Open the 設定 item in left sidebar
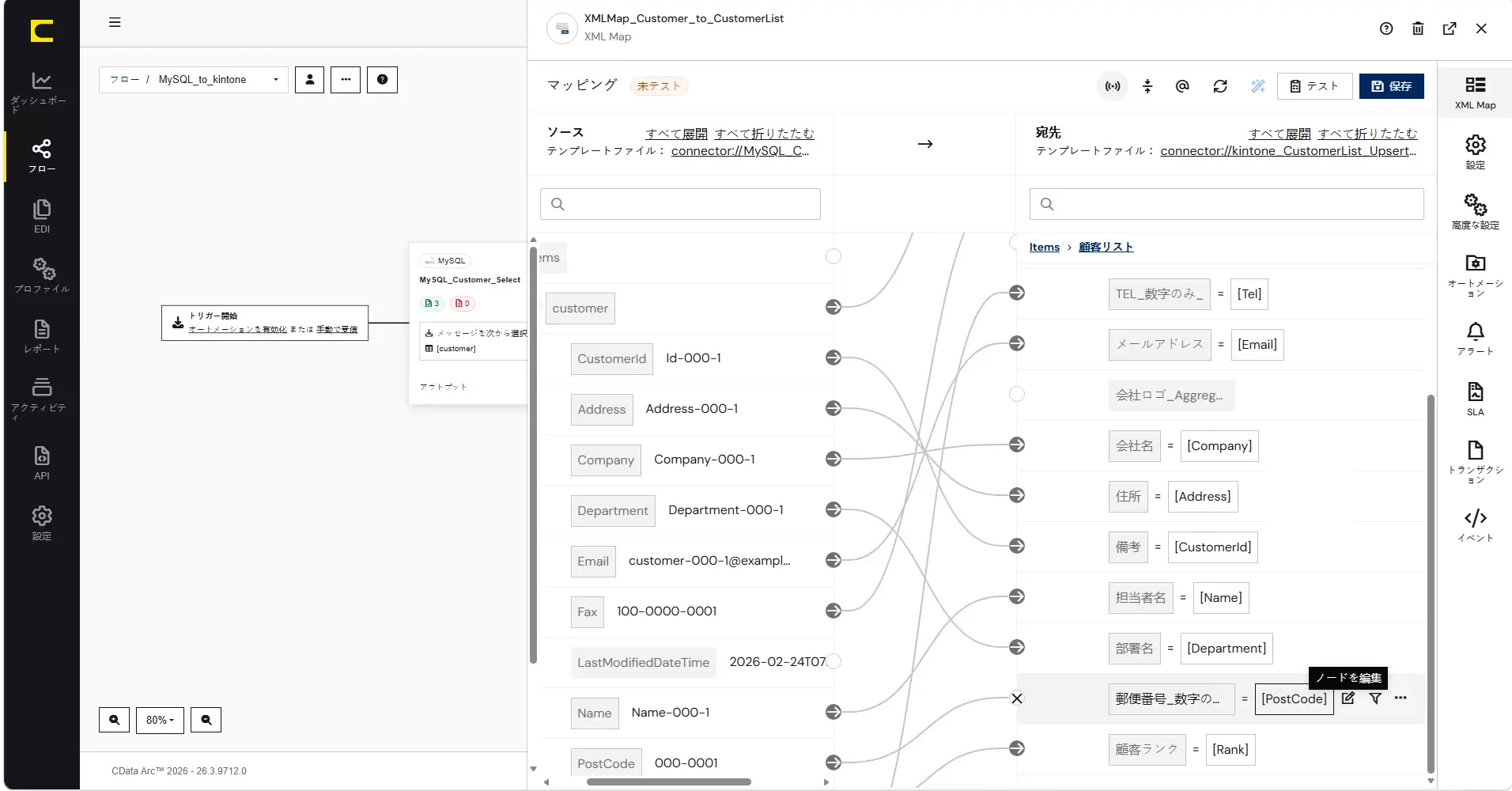This screenshot has width=1512, height=791. (41, 523)
